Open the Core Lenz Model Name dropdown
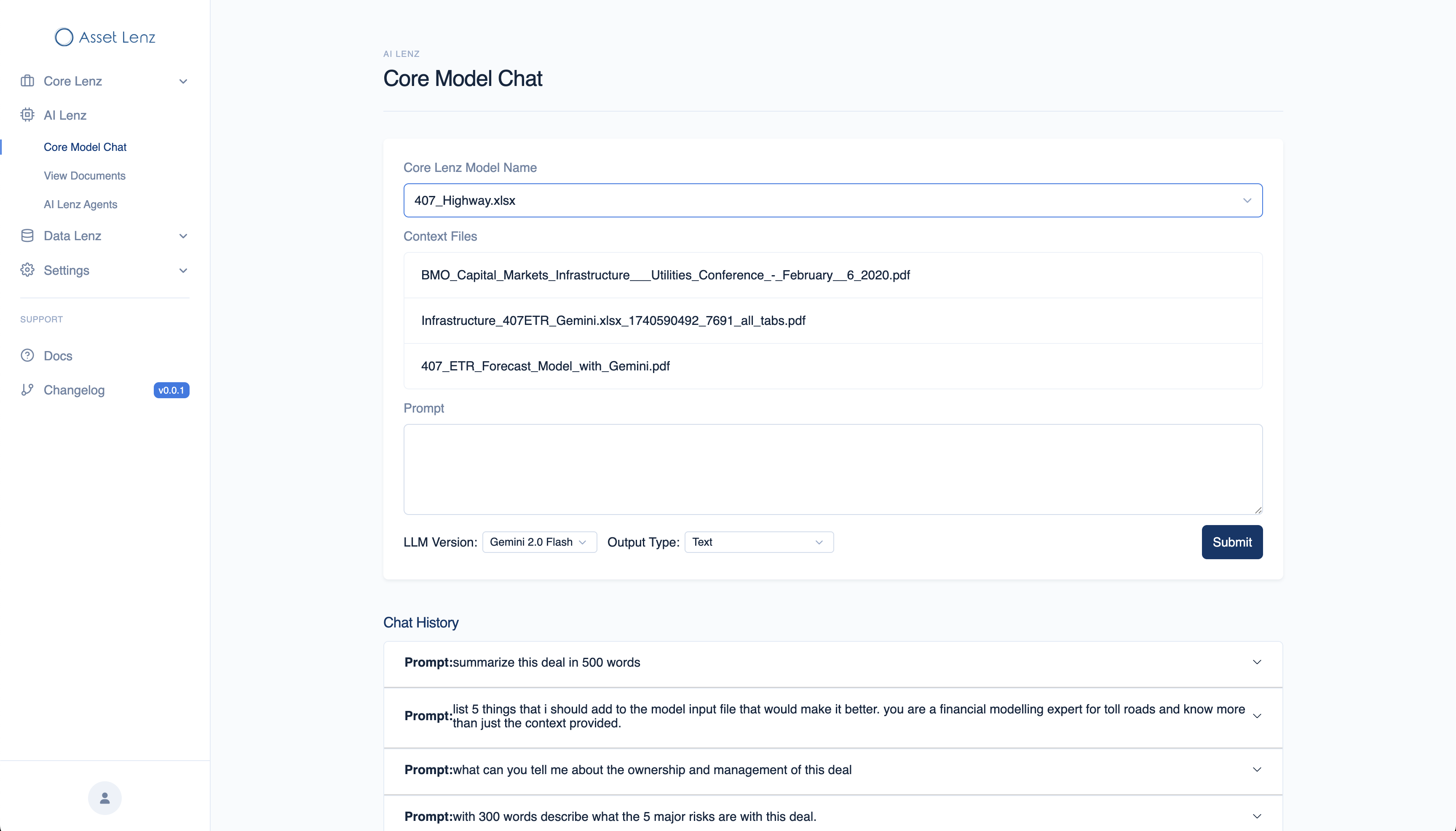 [833, 200]
